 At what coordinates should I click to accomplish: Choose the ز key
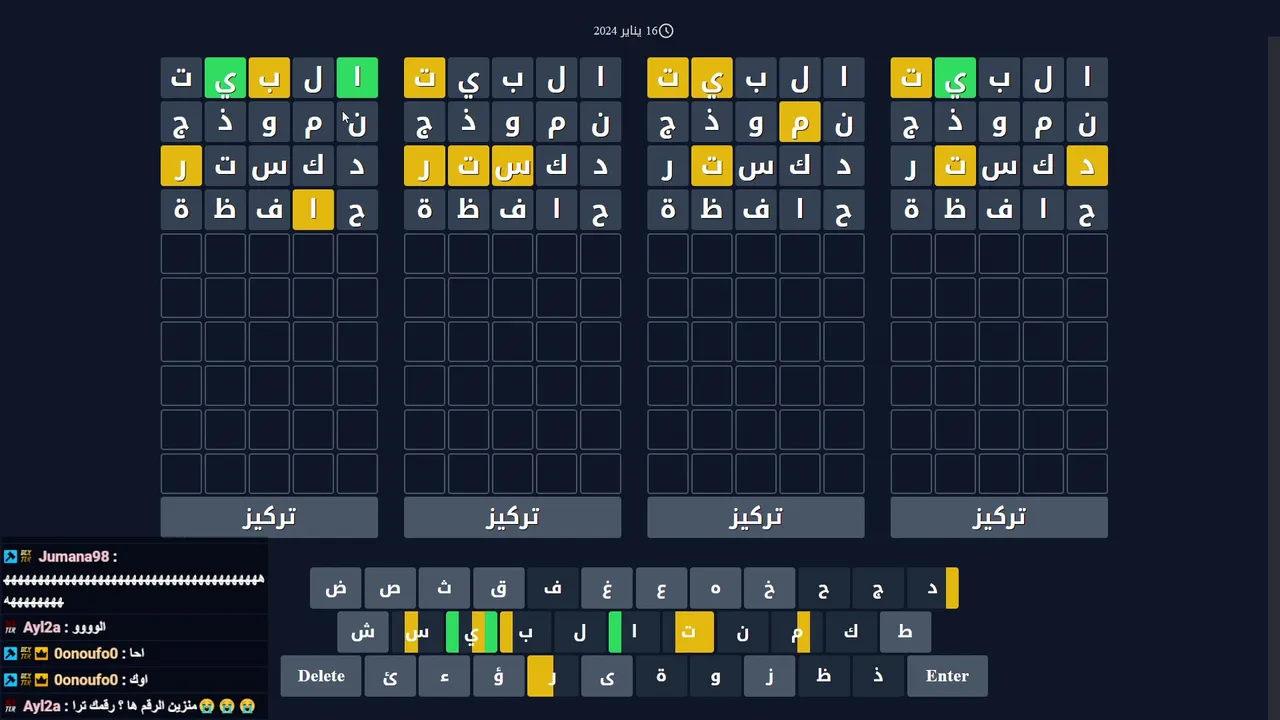769,676
